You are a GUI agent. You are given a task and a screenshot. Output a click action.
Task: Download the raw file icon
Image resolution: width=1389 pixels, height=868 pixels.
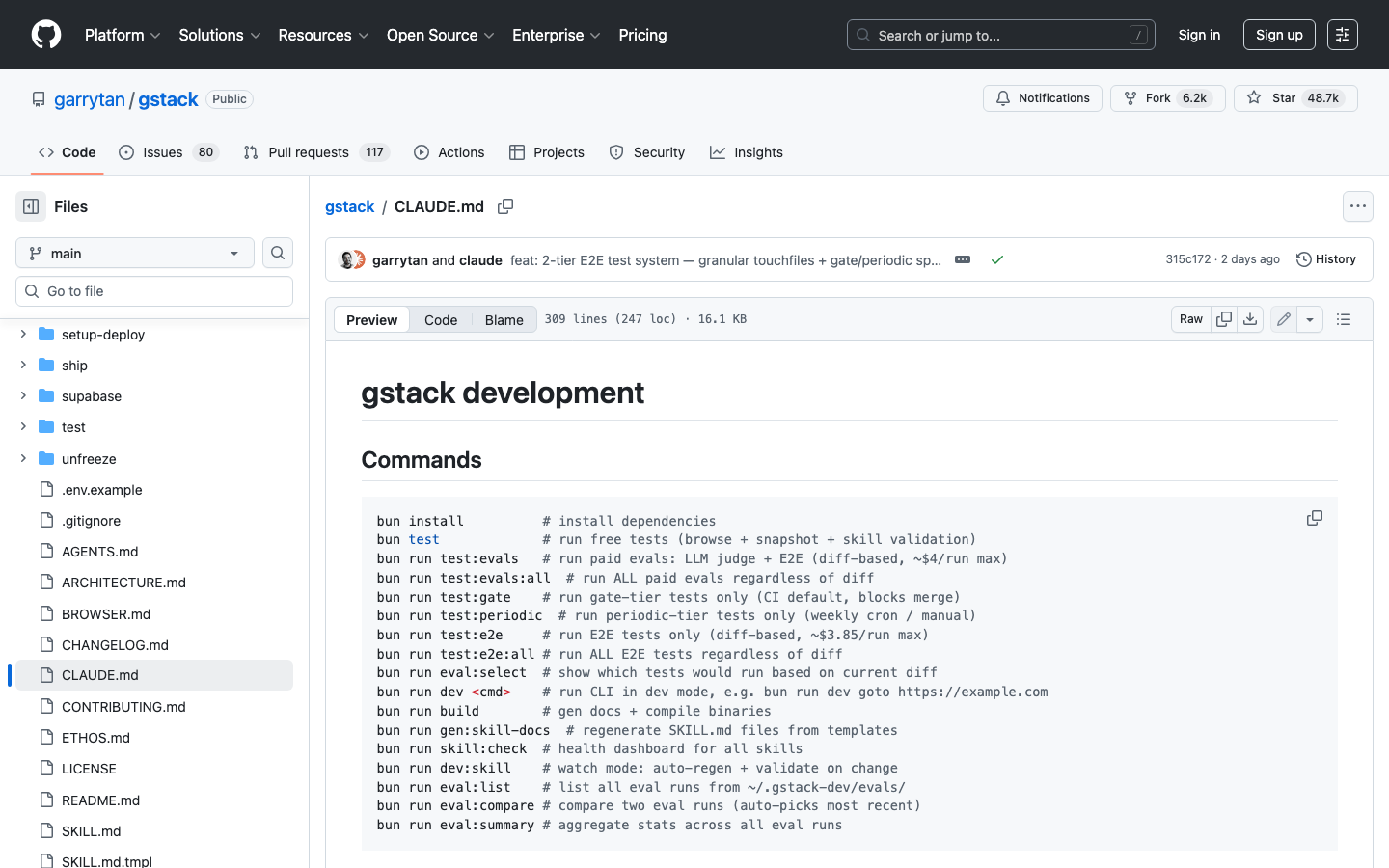pyautogui.click(x=1250, y=319)
